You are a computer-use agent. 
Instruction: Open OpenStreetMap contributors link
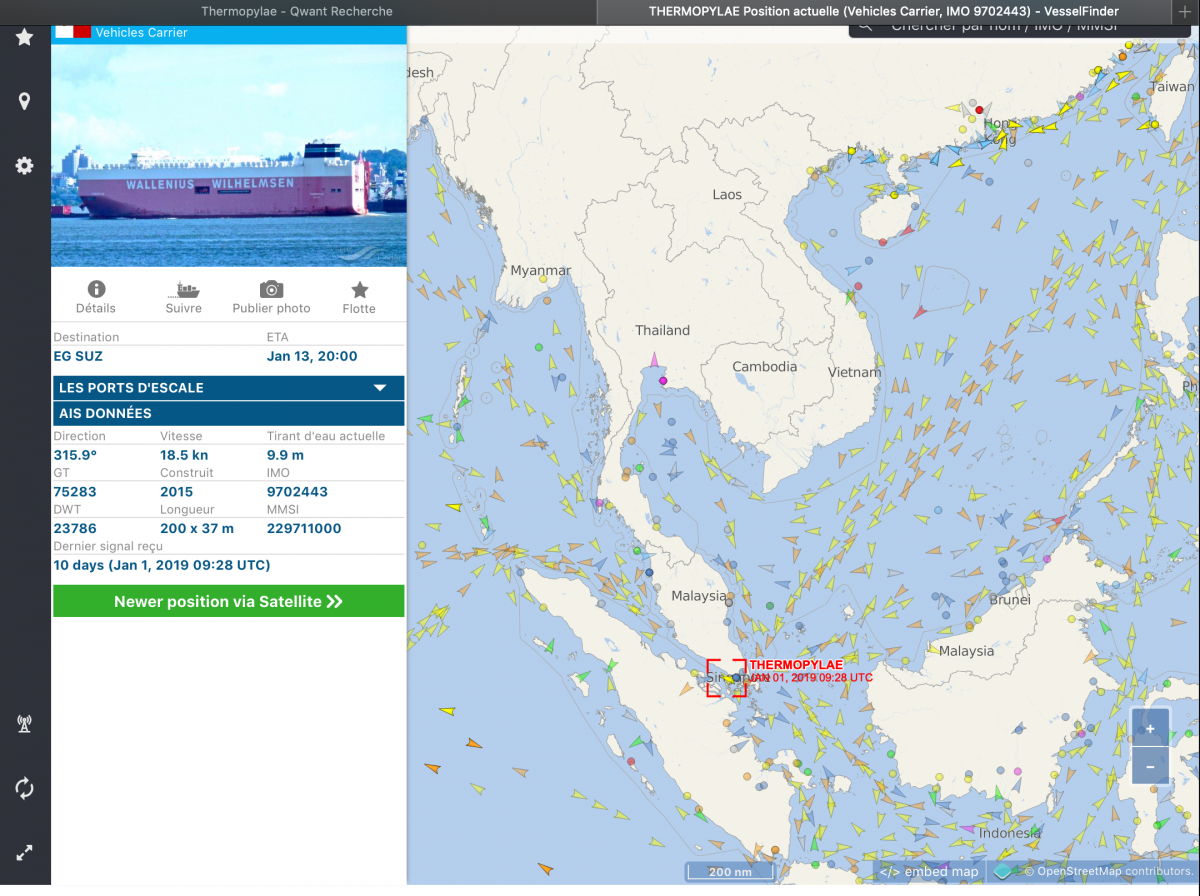click(1107, 871)
